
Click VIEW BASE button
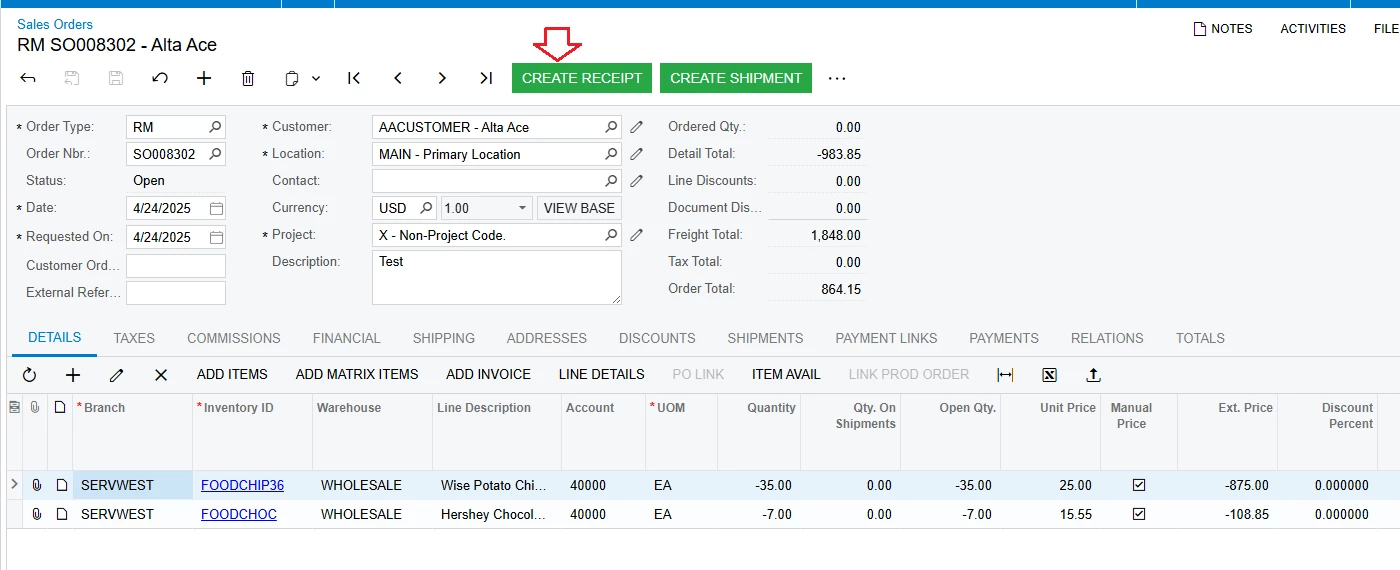click(x=579, y=208)
